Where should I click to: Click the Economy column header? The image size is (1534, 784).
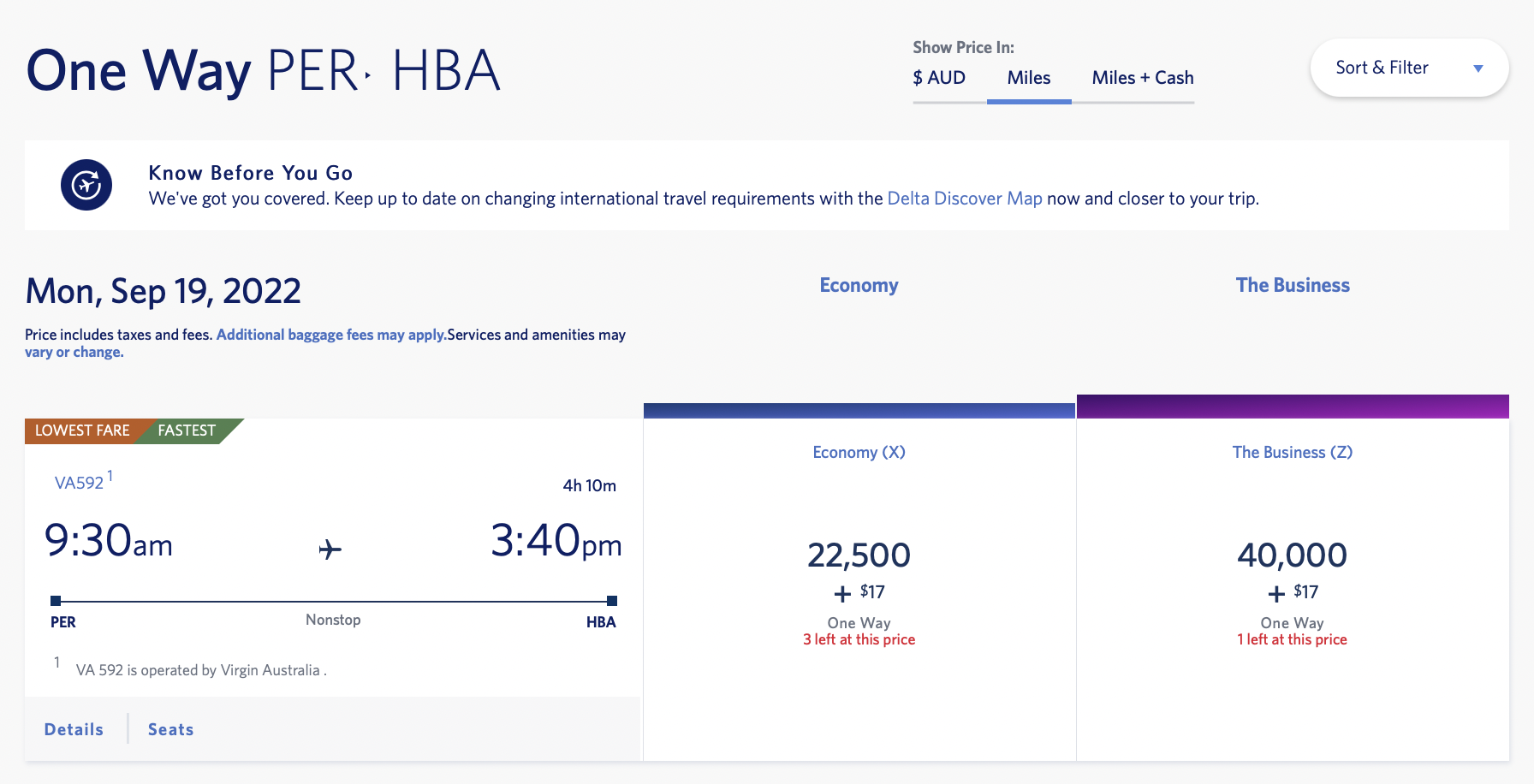point(859,285)
